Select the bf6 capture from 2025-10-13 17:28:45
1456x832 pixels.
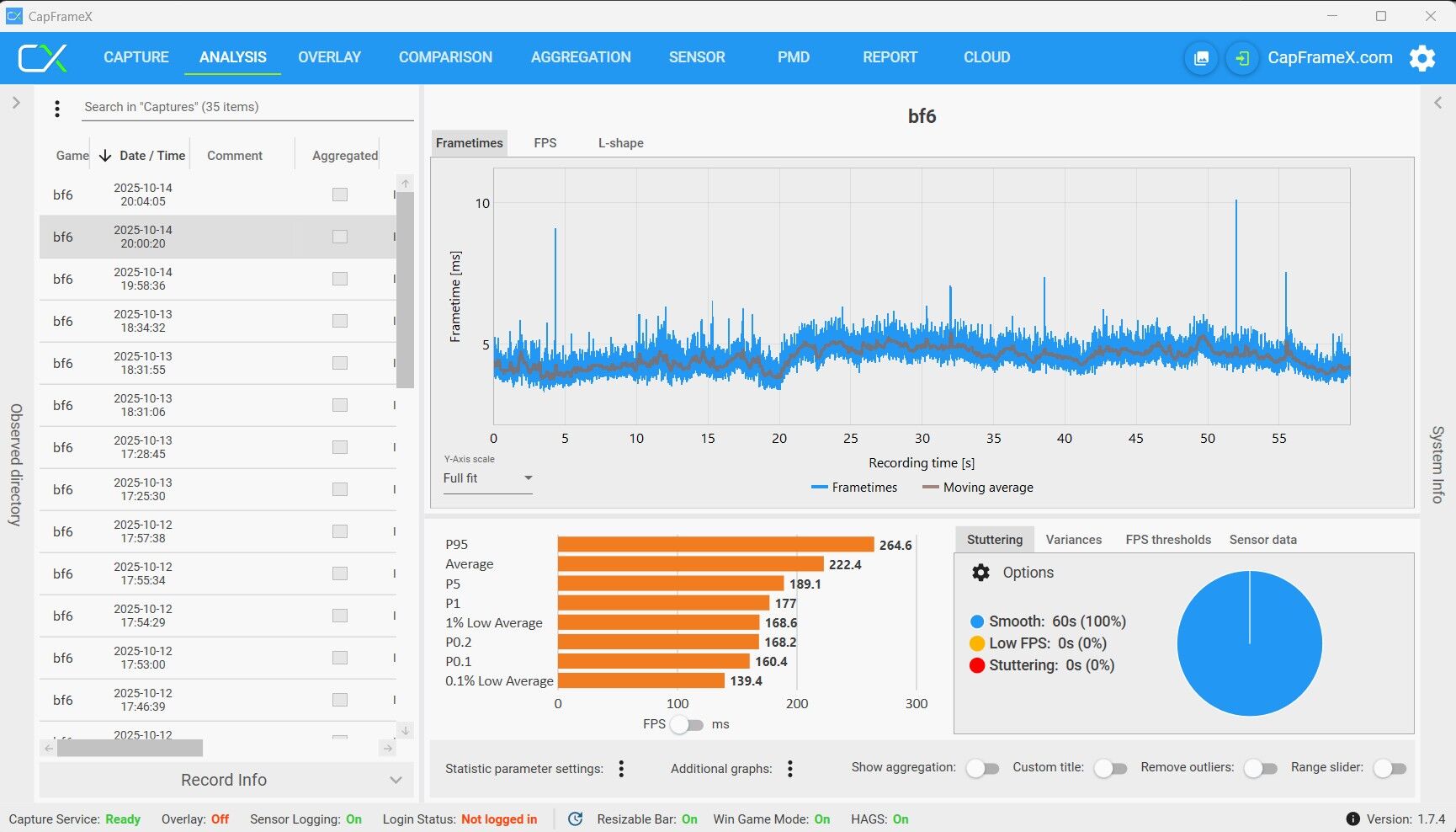click(x=217, y=447)
